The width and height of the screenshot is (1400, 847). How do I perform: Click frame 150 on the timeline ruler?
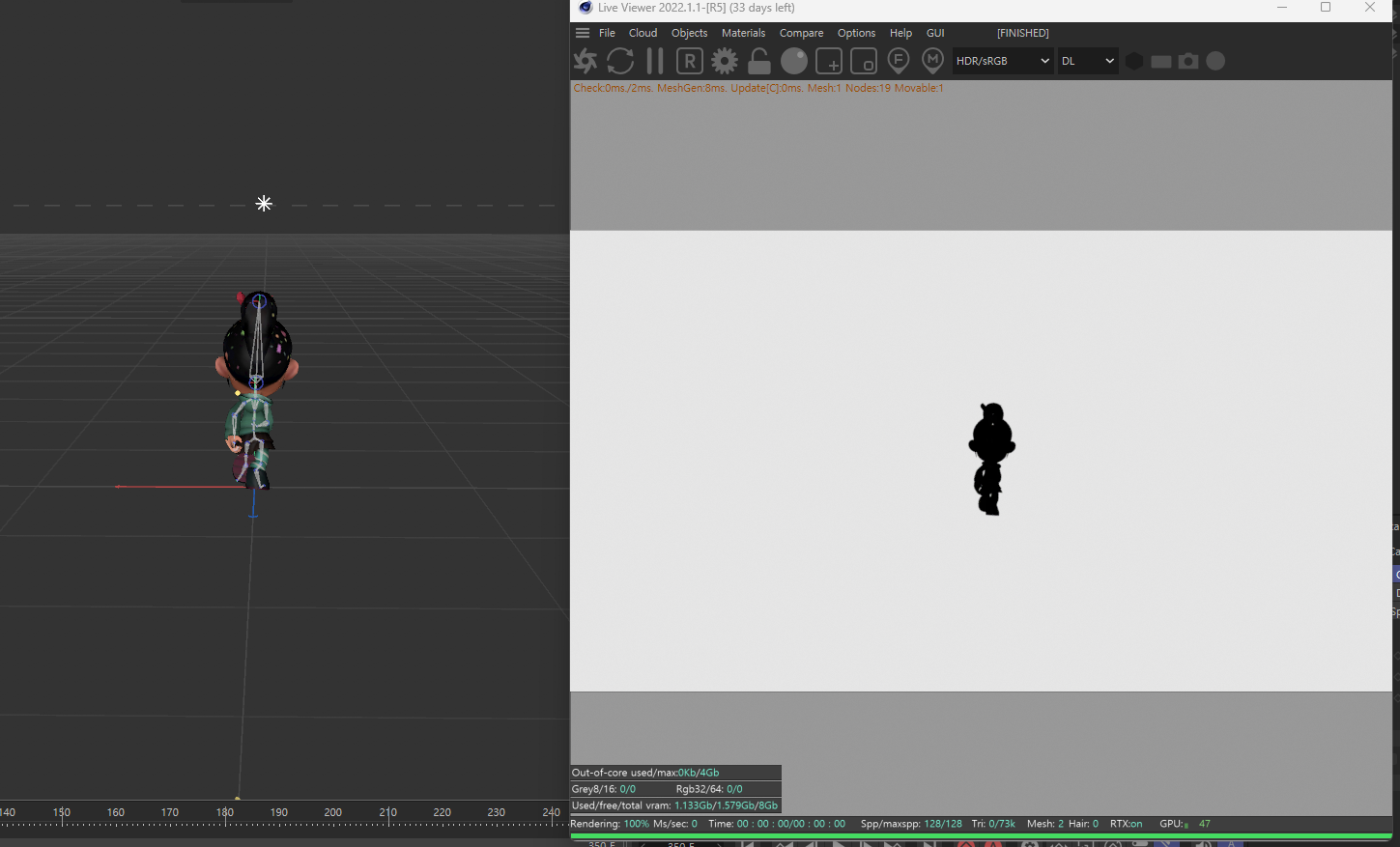[x=62, y=812]
